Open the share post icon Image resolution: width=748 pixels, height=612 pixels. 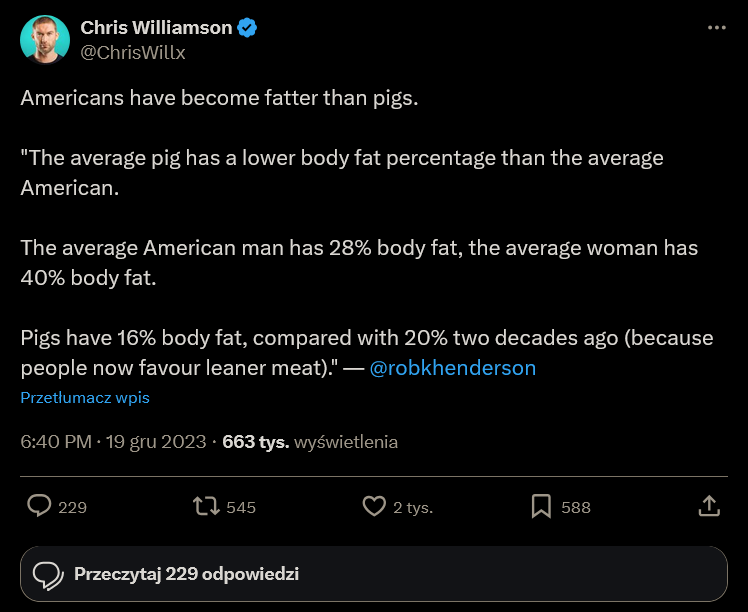(708, 506)
